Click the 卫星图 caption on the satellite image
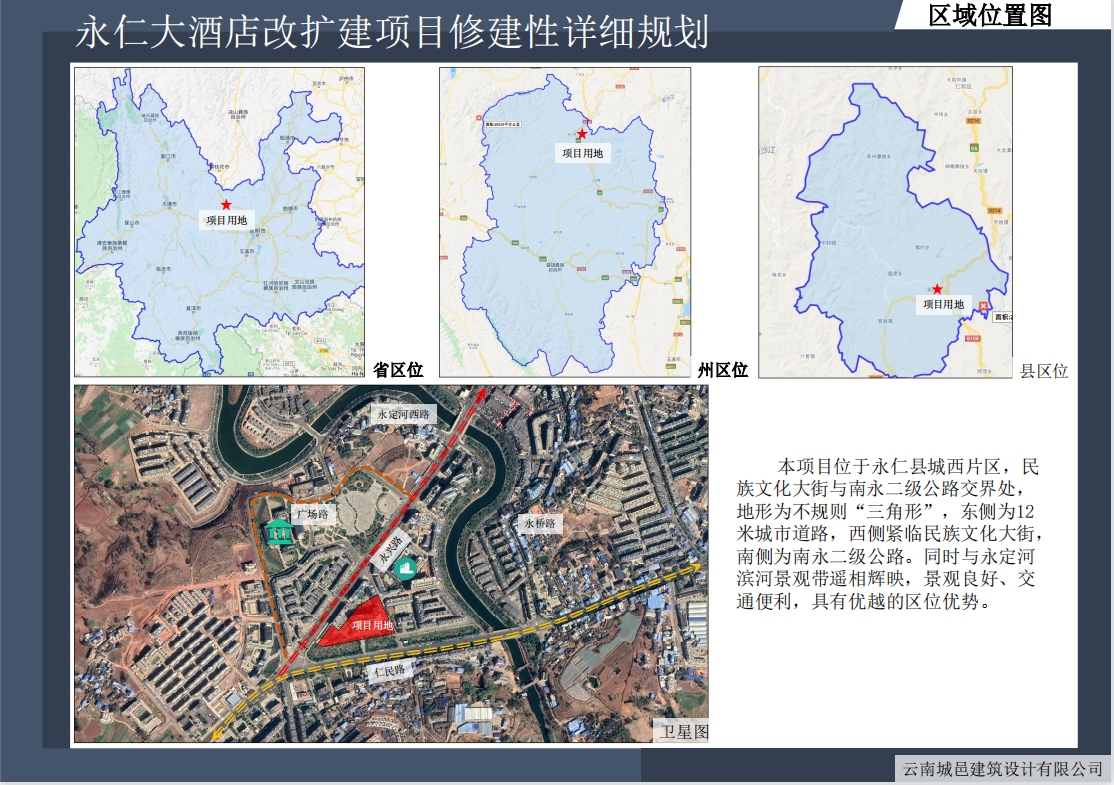1114x785 pixels. click(683, 732)
